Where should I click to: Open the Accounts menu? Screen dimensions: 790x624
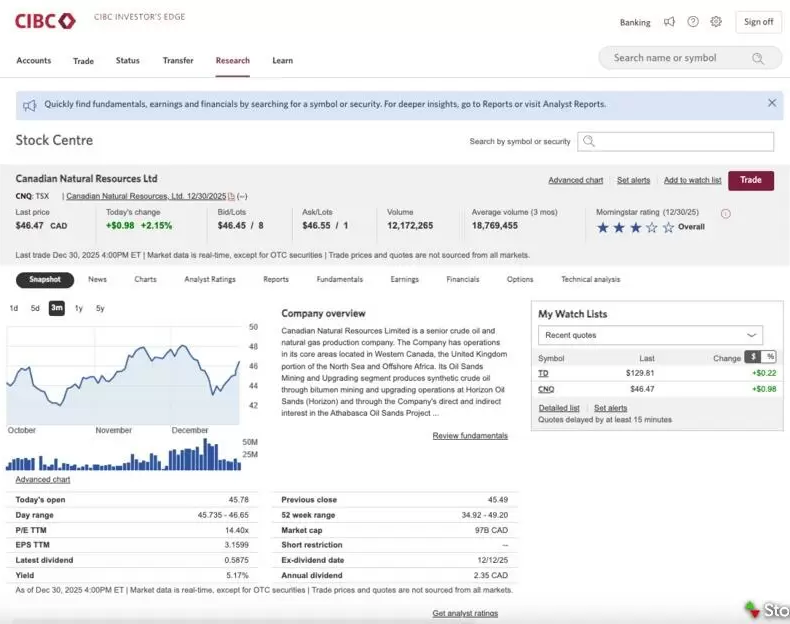tap(34, 60)
